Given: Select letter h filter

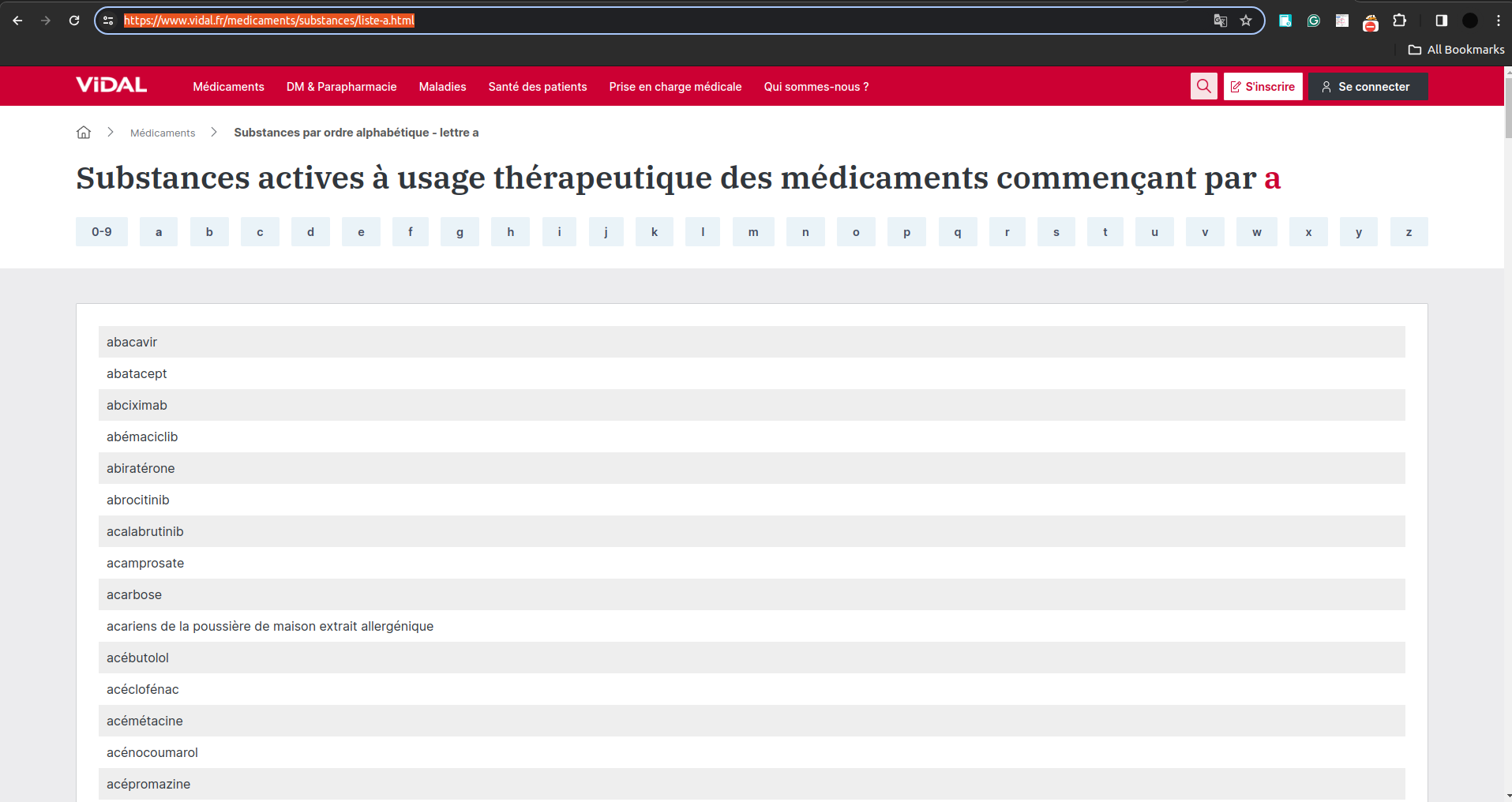Looking at the screenshot, I should point(511,232).
